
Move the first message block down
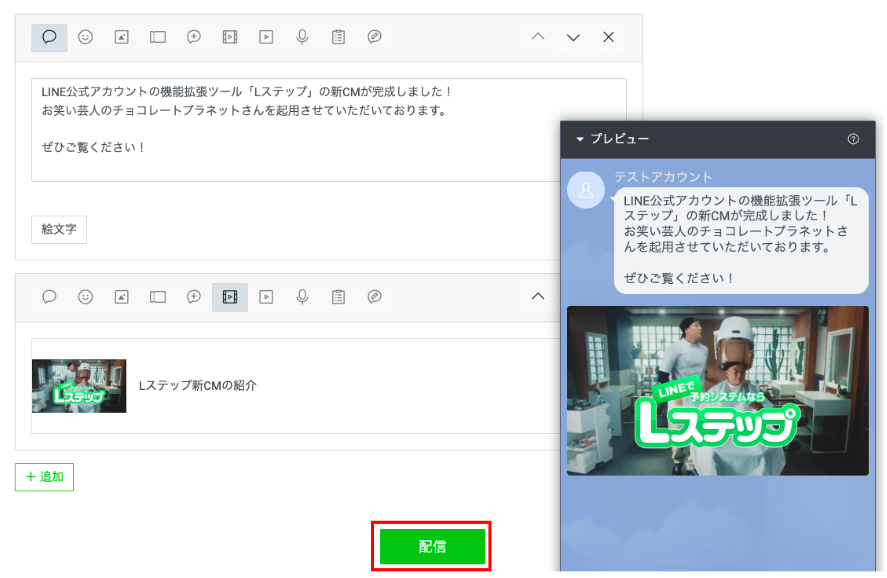coord(573,37)
